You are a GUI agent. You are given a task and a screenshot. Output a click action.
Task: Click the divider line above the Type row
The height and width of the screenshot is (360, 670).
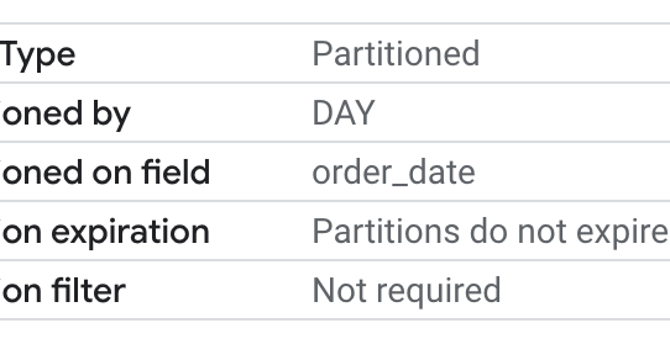(x=335, y=23)
